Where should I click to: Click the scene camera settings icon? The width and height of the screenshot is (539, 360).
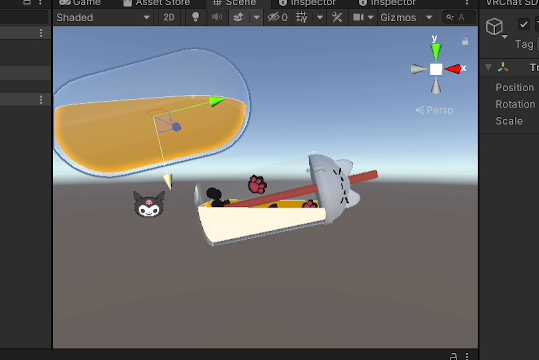coord(358,17)
